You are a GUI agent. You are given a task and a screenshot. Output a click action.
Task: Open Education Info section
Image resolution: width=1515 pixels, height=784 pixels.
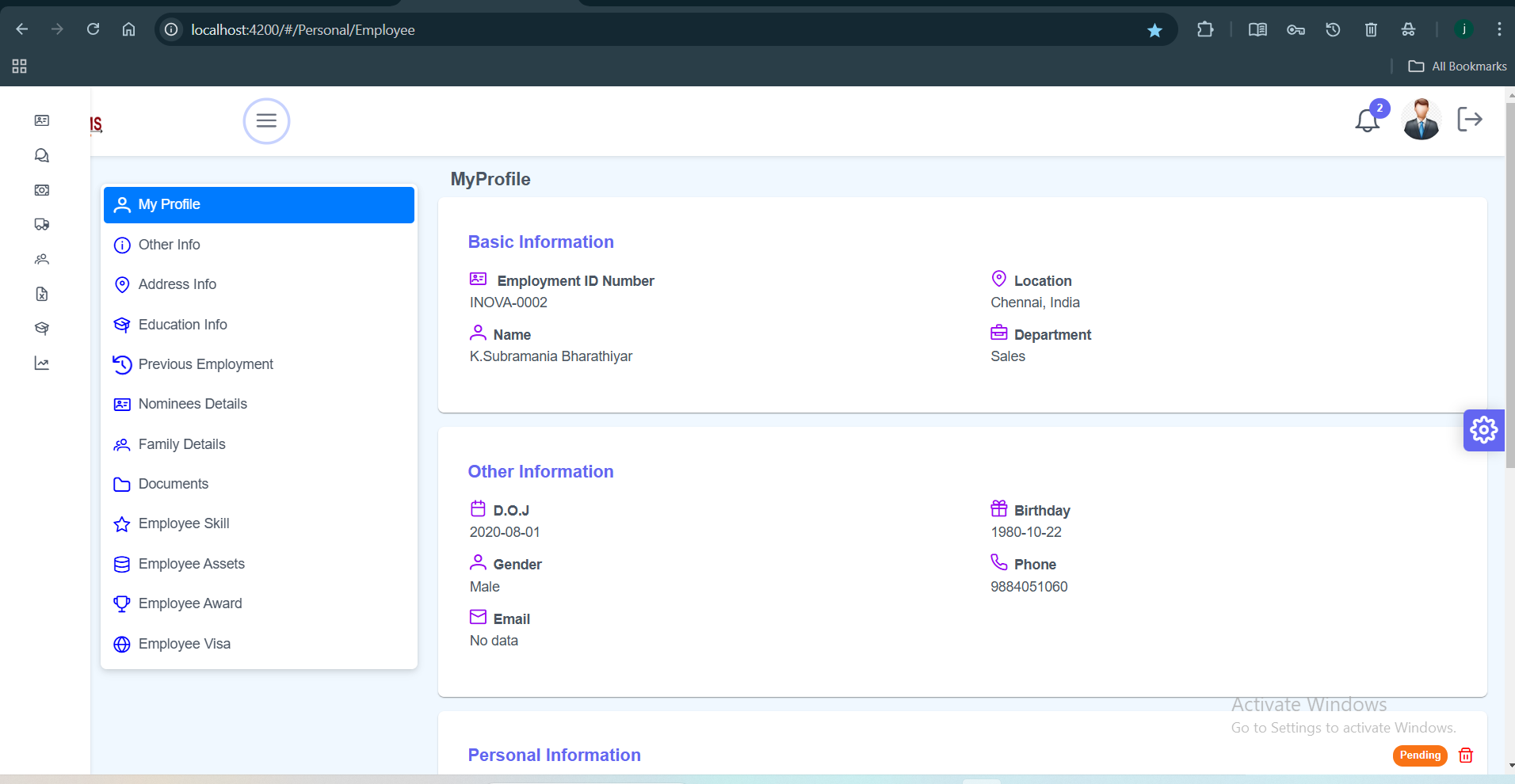pos(182,325)
